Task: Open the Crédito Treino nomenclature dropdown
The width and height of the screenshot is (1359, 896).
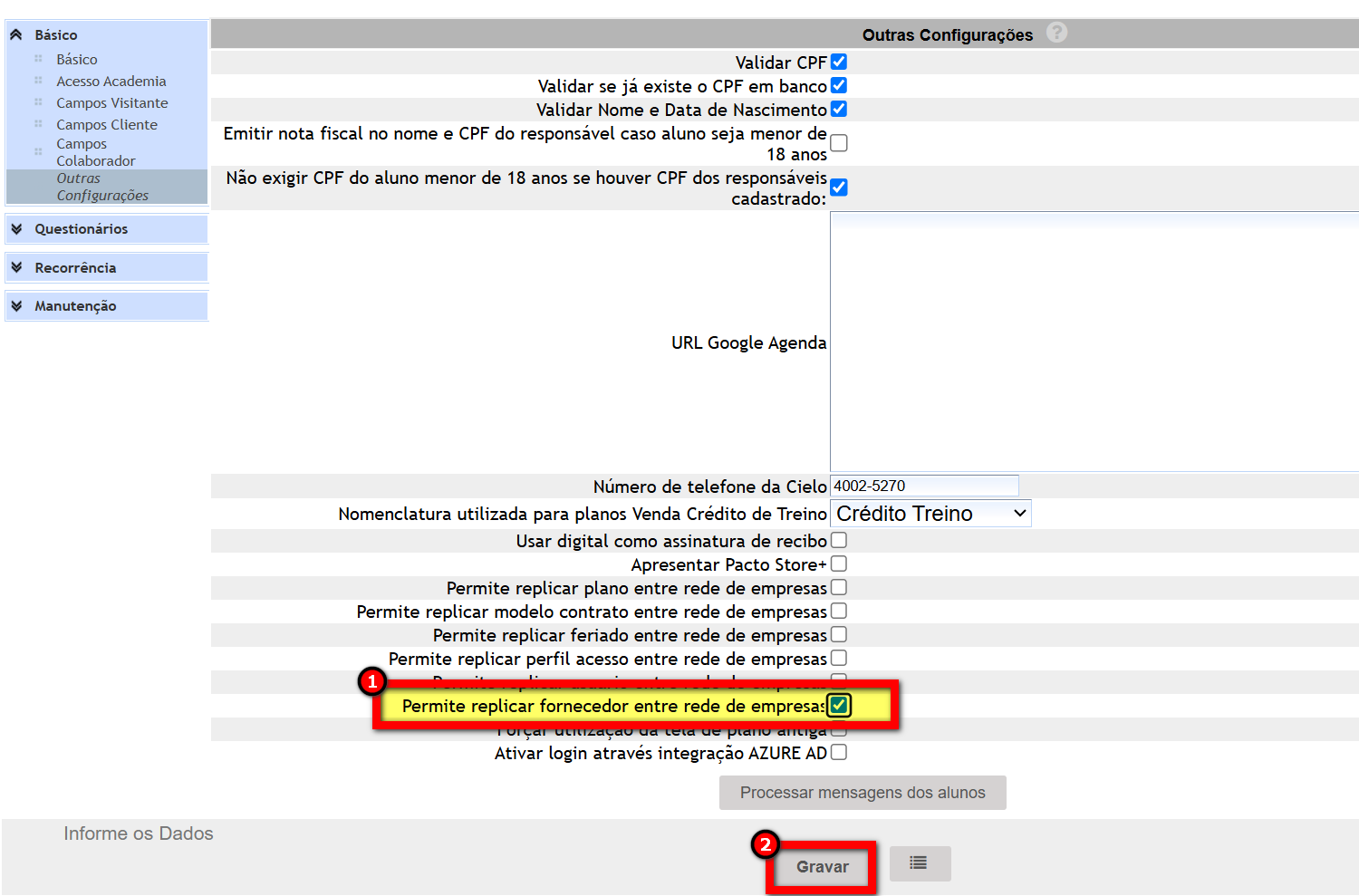Action: point(930,514)
